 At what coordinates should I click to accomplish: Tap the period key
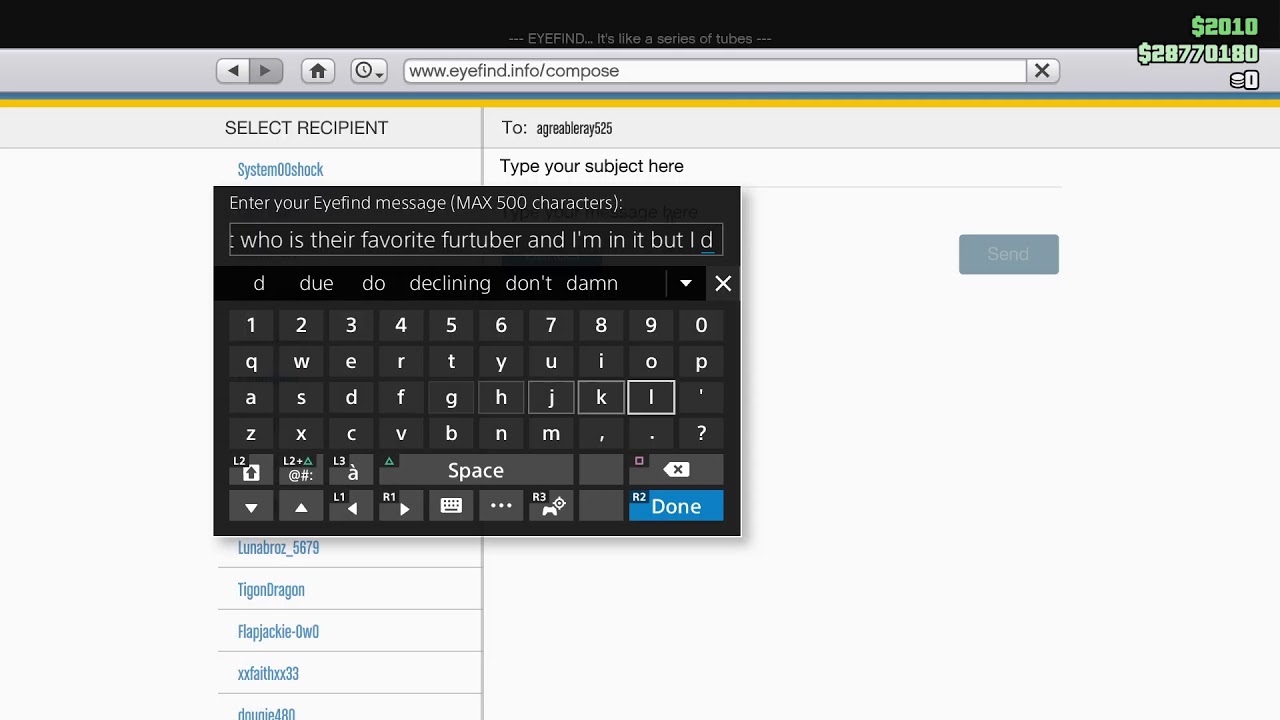(651, 434)
